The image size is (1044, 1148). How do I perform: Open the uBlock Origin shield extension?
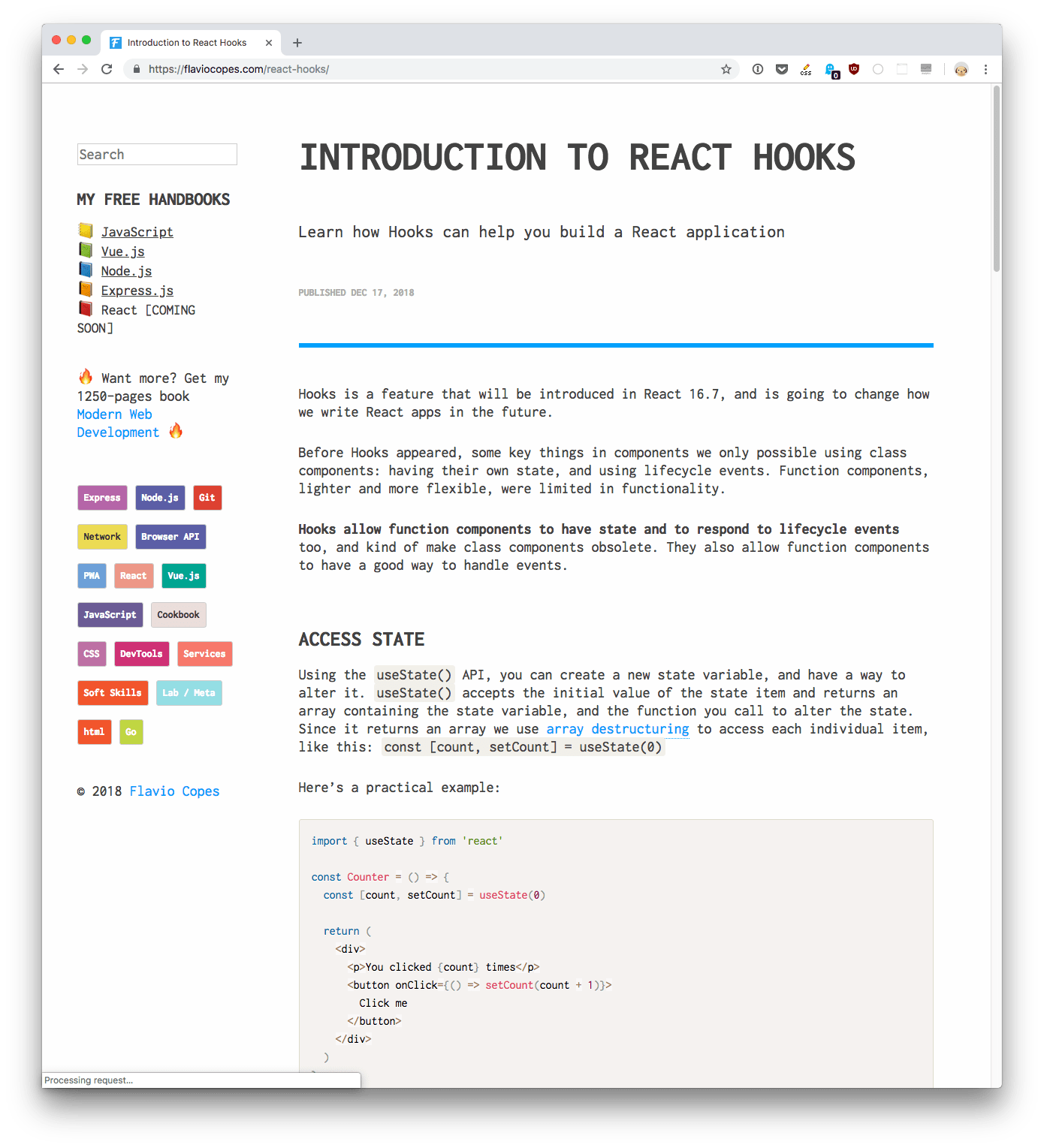tap(853, 69)
